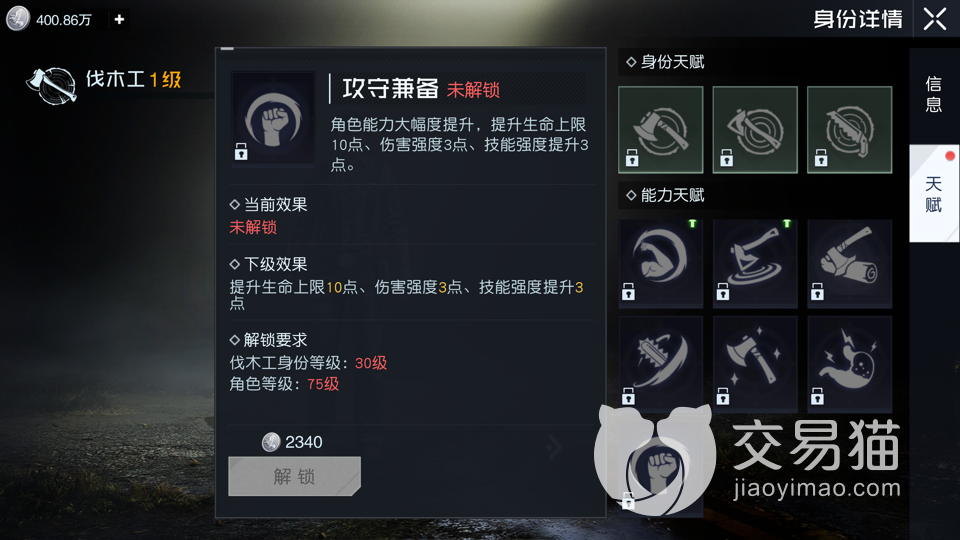Open the stomach lightning ability talent
The height and width of the screenshot is (540, 960).
pos(849,363)
